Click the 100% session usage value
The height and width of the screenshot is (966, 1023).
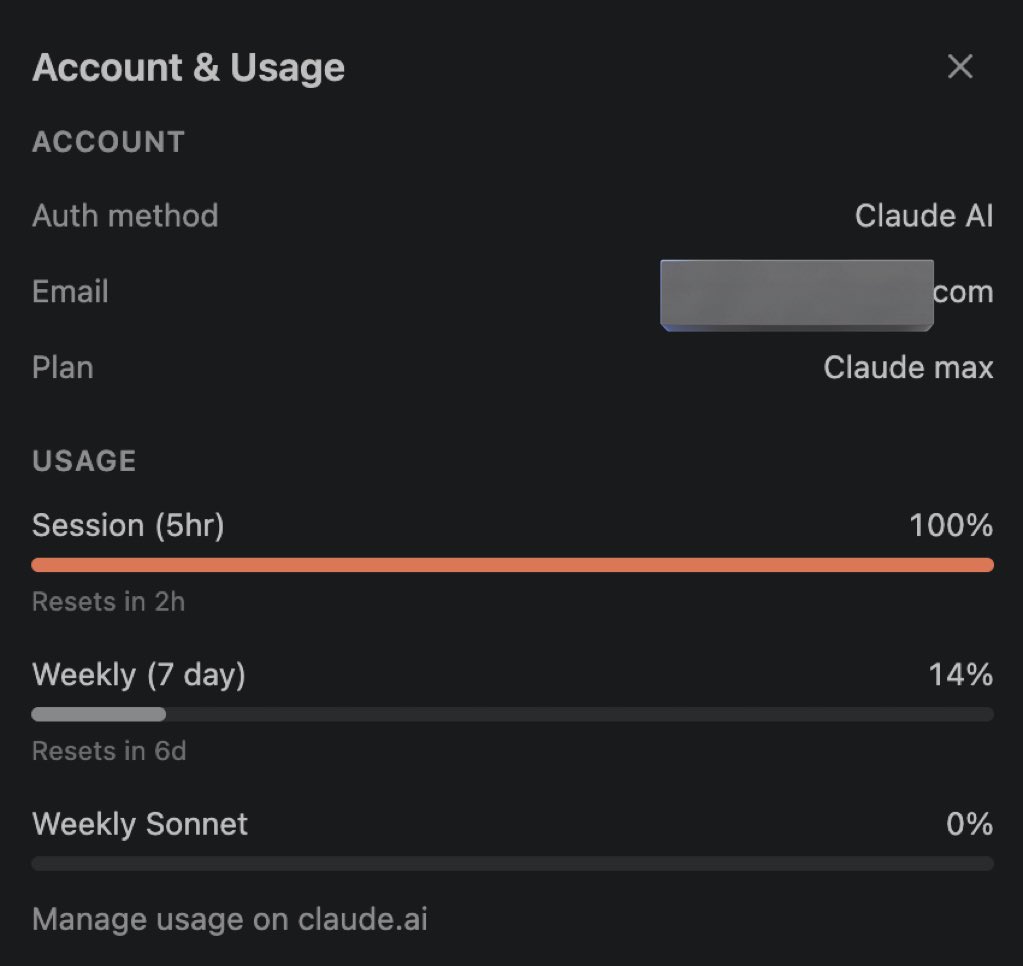[x=950, y=525]
